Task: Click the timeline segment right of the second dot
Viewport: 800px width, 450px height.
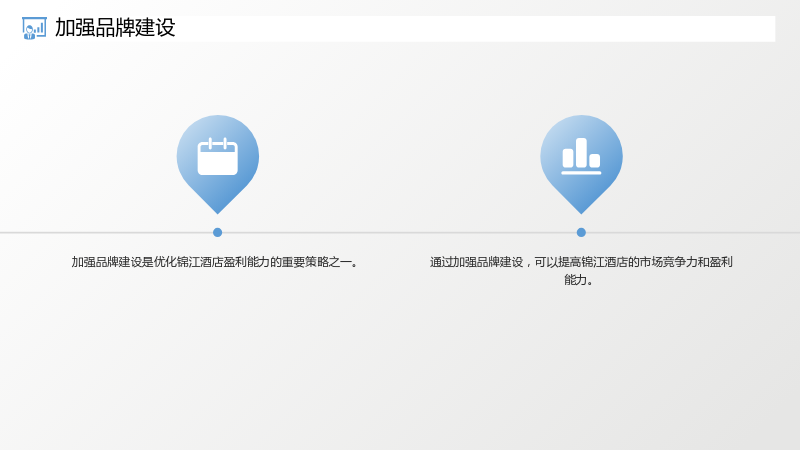Action: 693,233
